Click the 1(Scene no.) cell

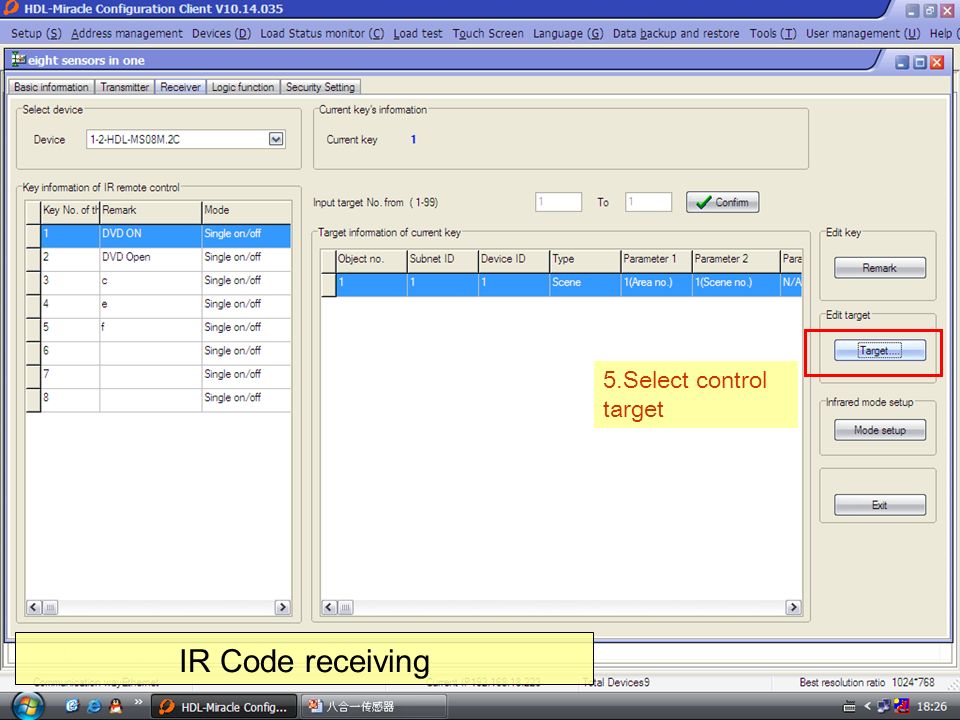[x=735, y=283]
